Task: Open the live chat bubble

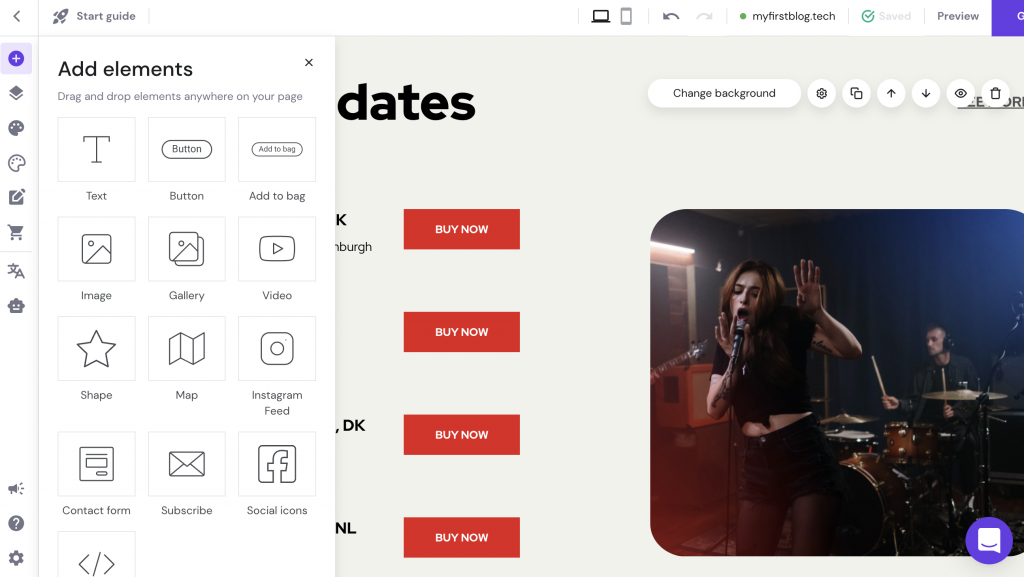Action: tap(989, 540)
